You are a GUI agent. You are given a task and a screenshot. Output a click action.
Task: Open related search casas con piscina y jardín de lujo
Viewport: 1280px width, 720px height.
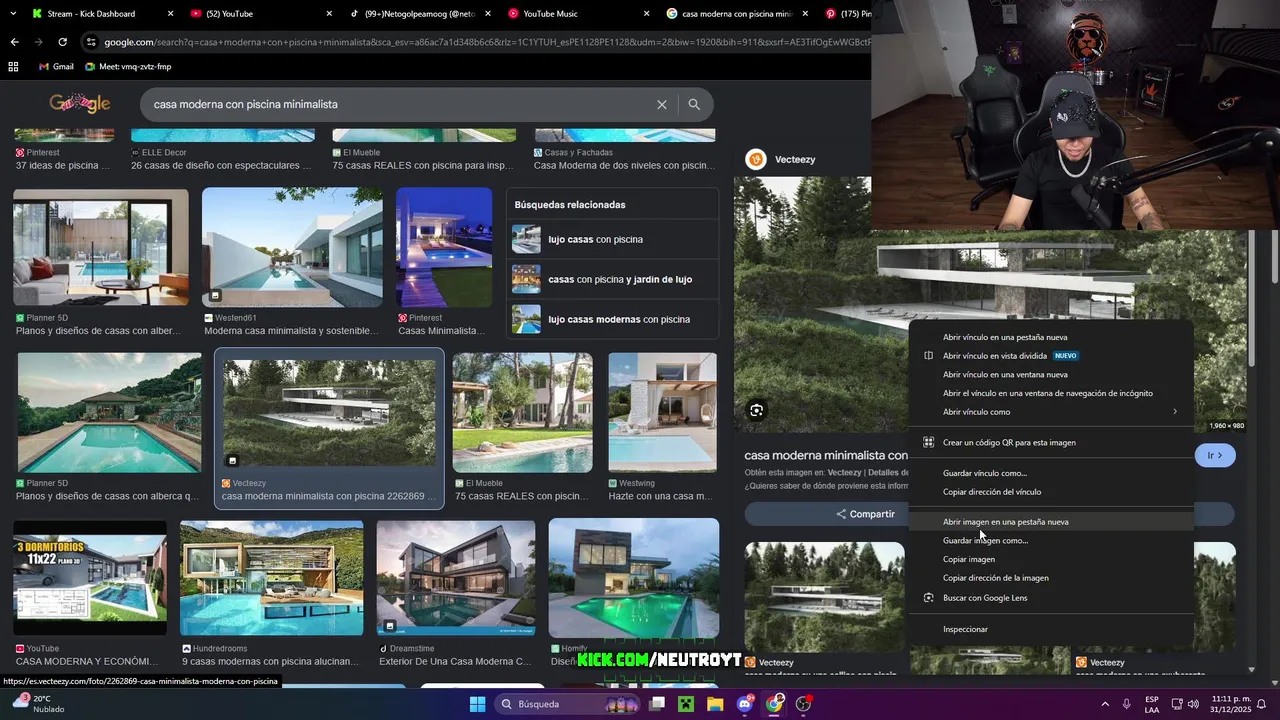coord(612,279)
